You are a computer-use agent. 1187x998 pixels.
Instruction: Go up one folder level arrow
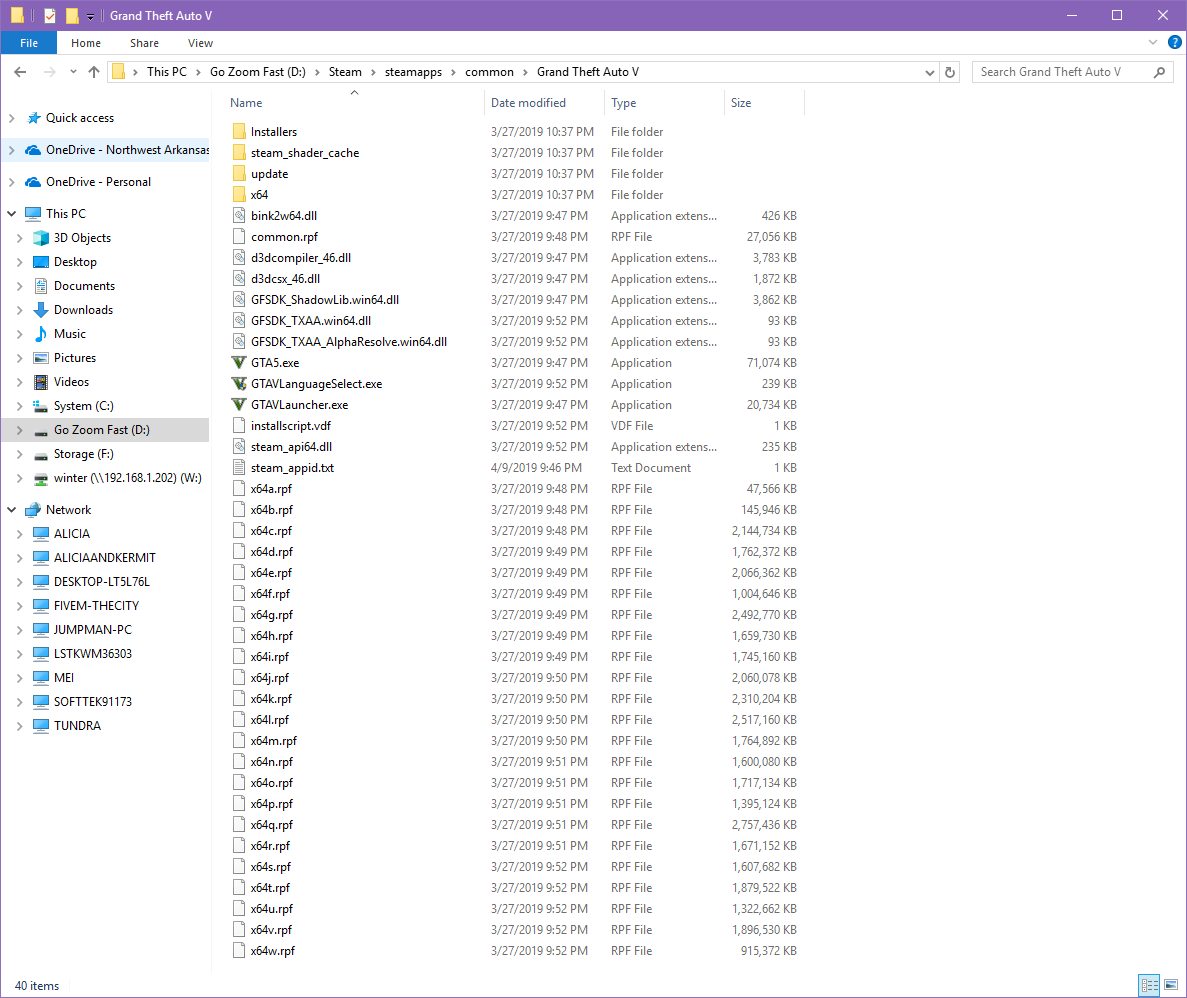pyautogui.click(x=94, y=72)
